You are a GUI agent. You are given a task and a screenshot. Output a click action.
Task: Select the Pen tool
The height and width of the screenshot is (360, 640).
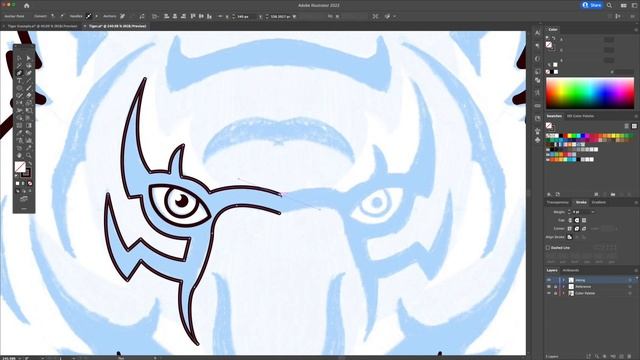(19, 73)
